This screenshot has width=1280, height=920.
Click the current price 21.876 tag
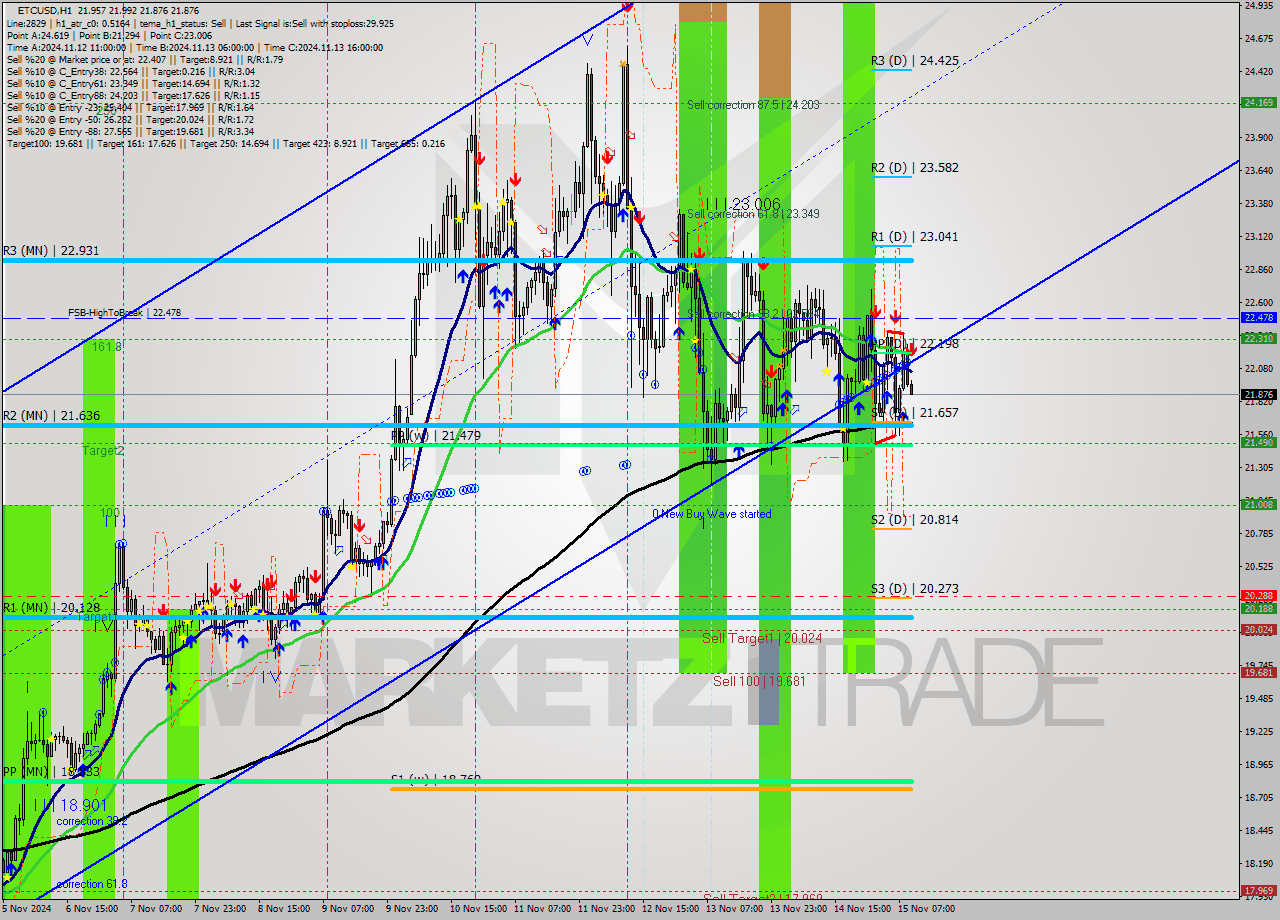pos(1258,394)
